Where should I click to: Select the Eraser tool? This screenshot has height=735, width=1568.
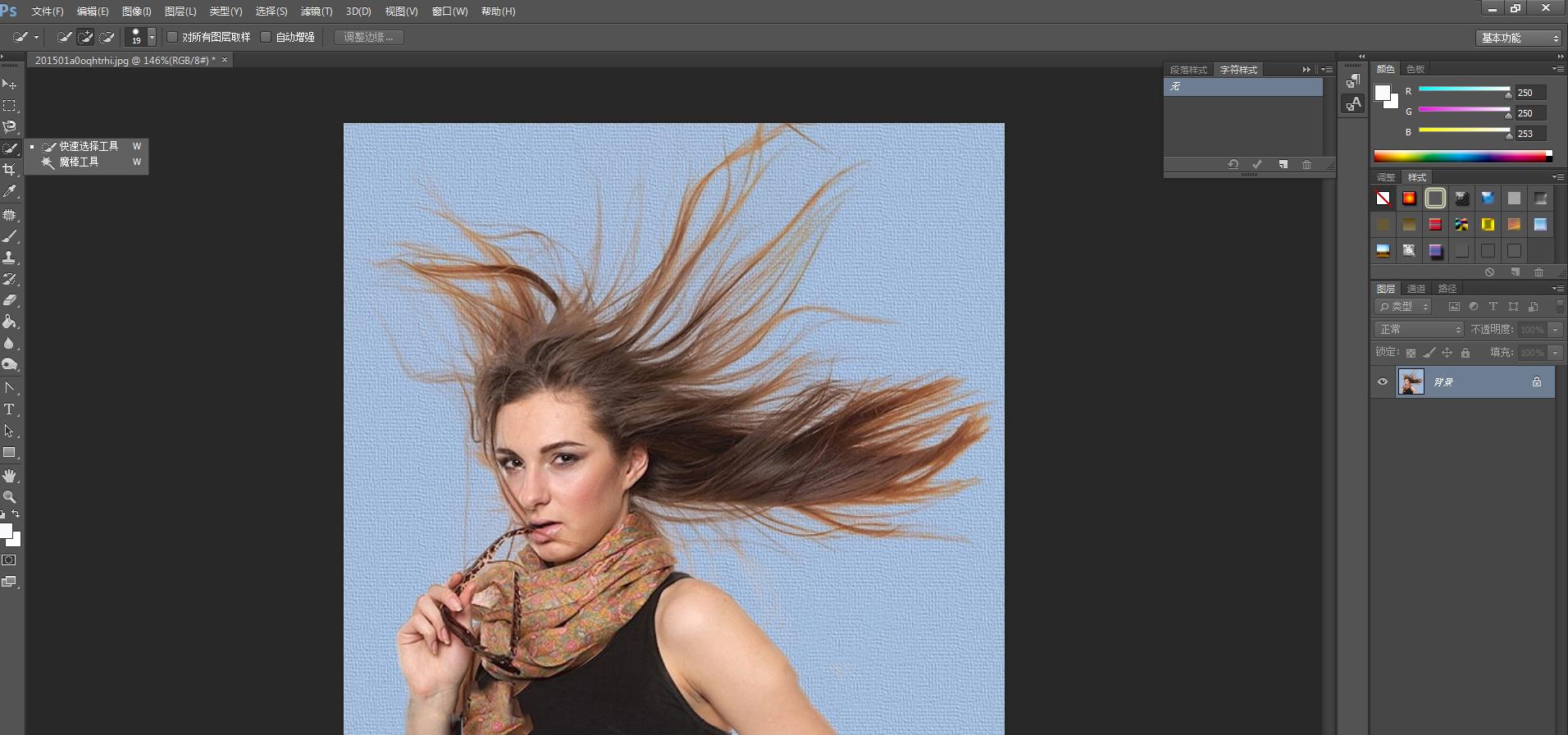10,300
